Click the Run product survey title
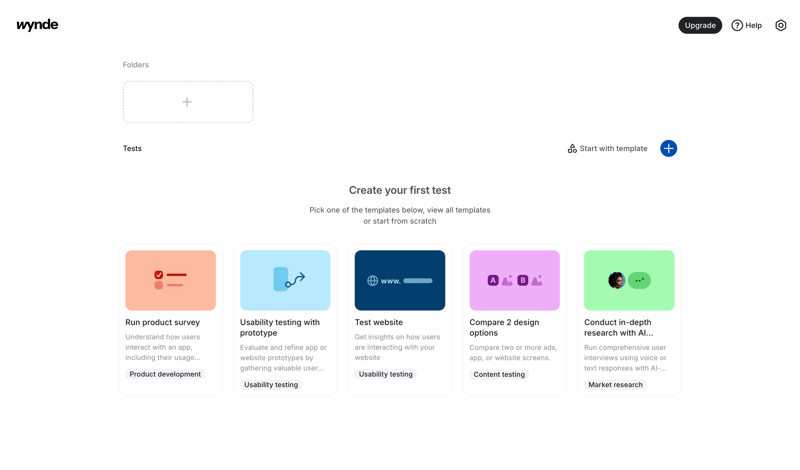Image resolution: width=800 pixels, height=470 pixels. pos(163,323)
